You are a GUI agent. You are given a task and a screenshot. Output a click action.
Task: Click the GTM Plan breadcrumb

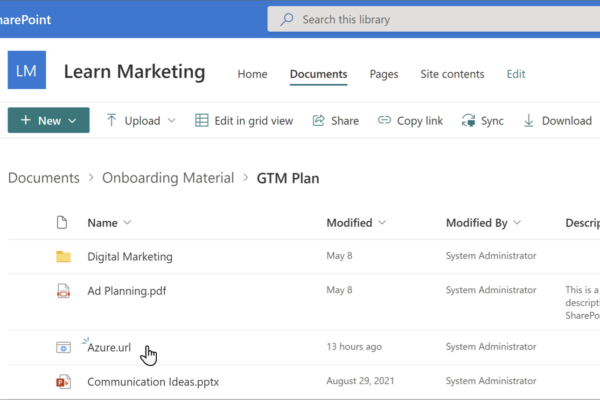288,178
